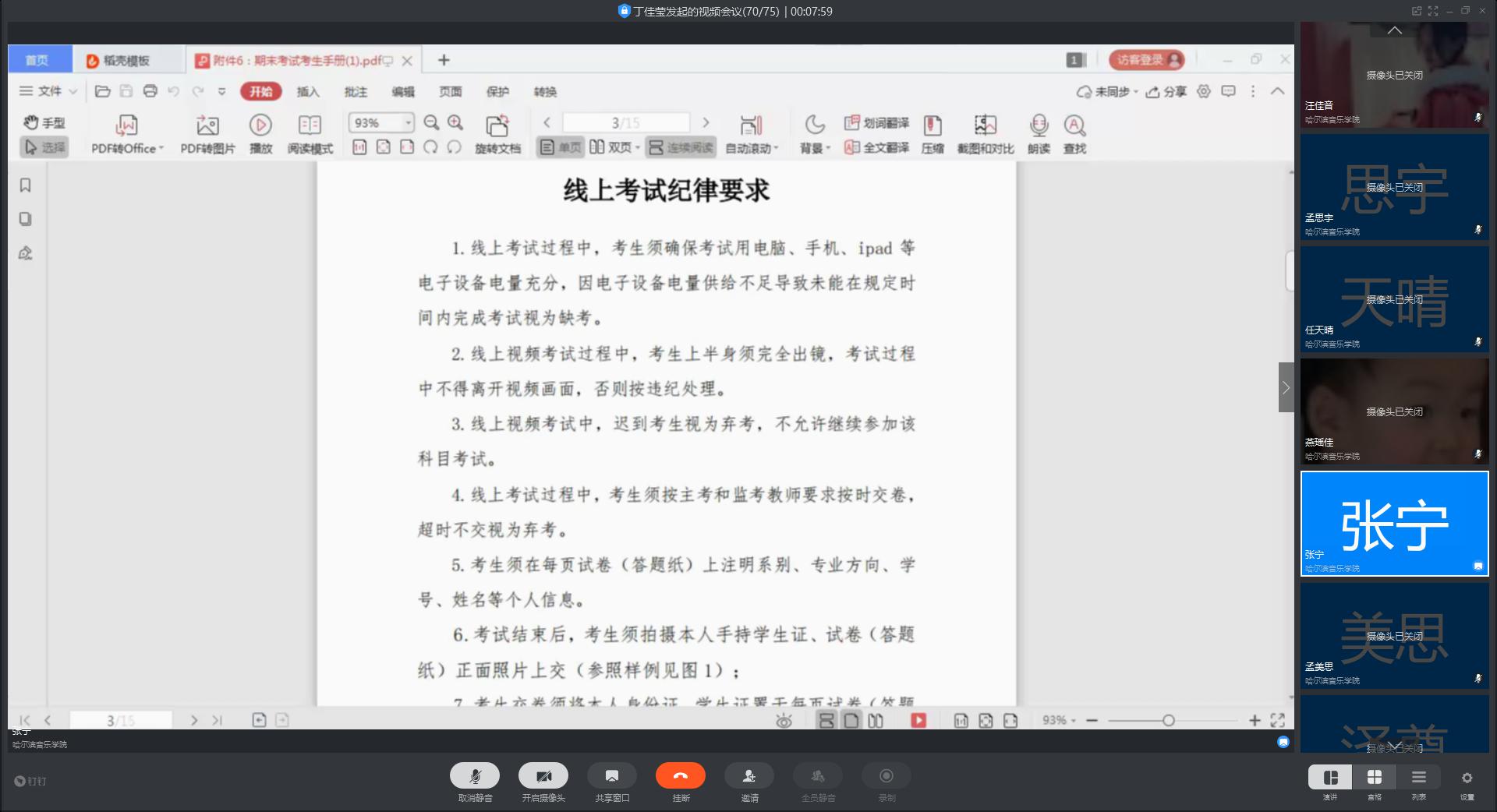Screen dimensions: 1497x812
Task: Click the 压缩 compress icon
Action: point(932,125)
